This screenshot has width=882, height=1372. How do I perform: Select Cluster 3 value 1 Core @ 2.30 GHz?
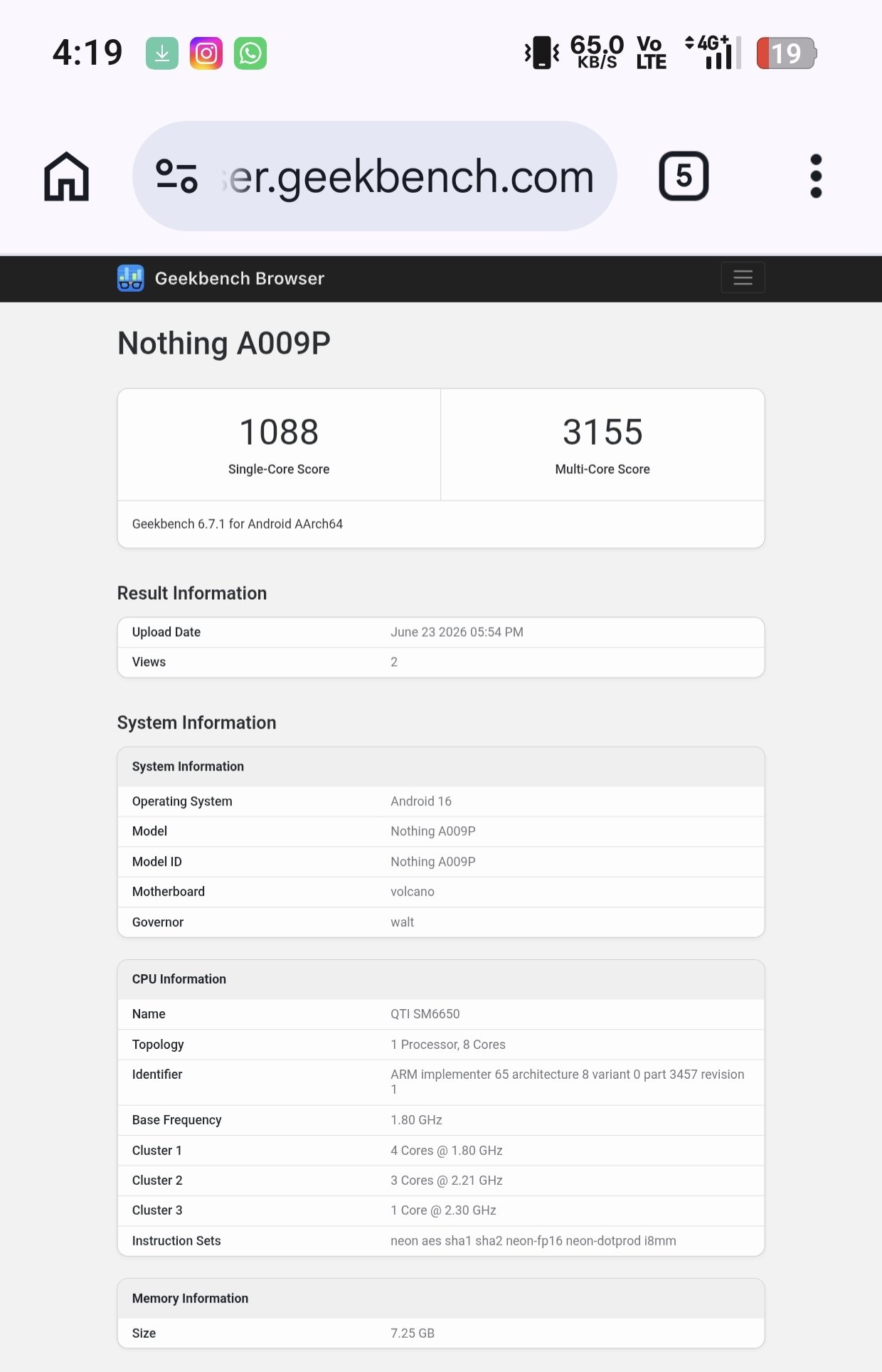click(x=443, y=1210)
